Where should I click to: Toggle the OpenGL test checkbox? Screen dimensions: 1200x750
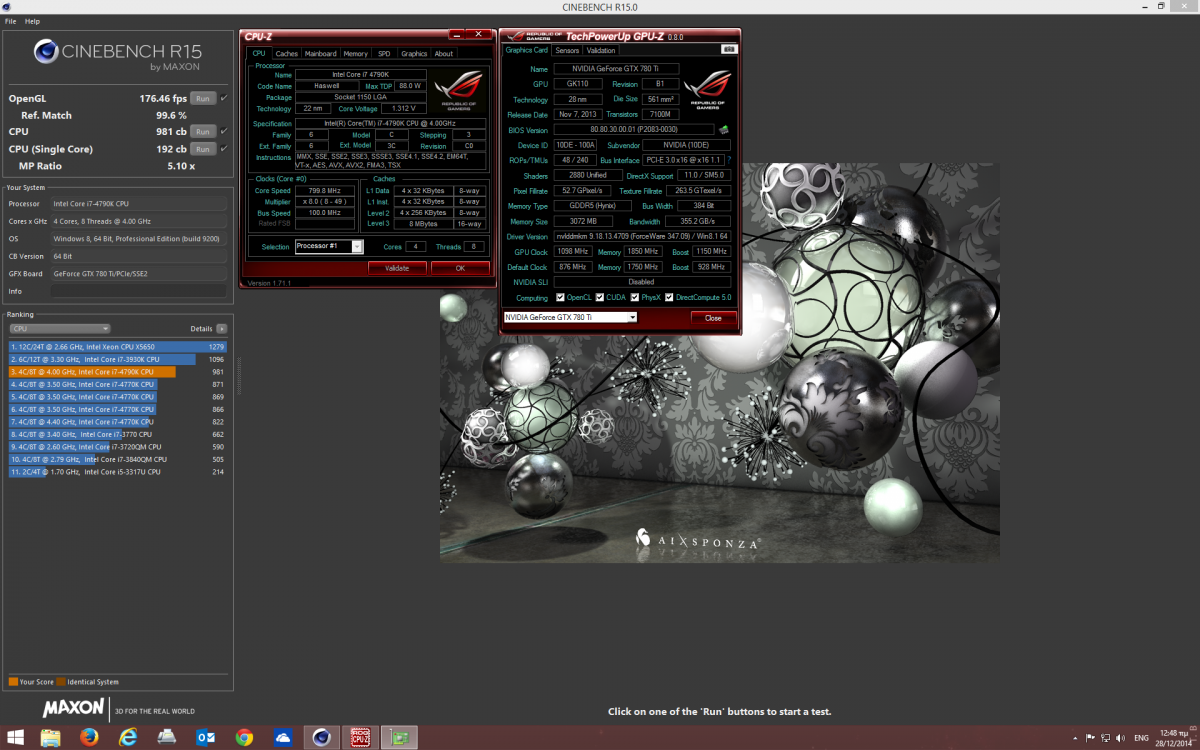coord(224,98)
